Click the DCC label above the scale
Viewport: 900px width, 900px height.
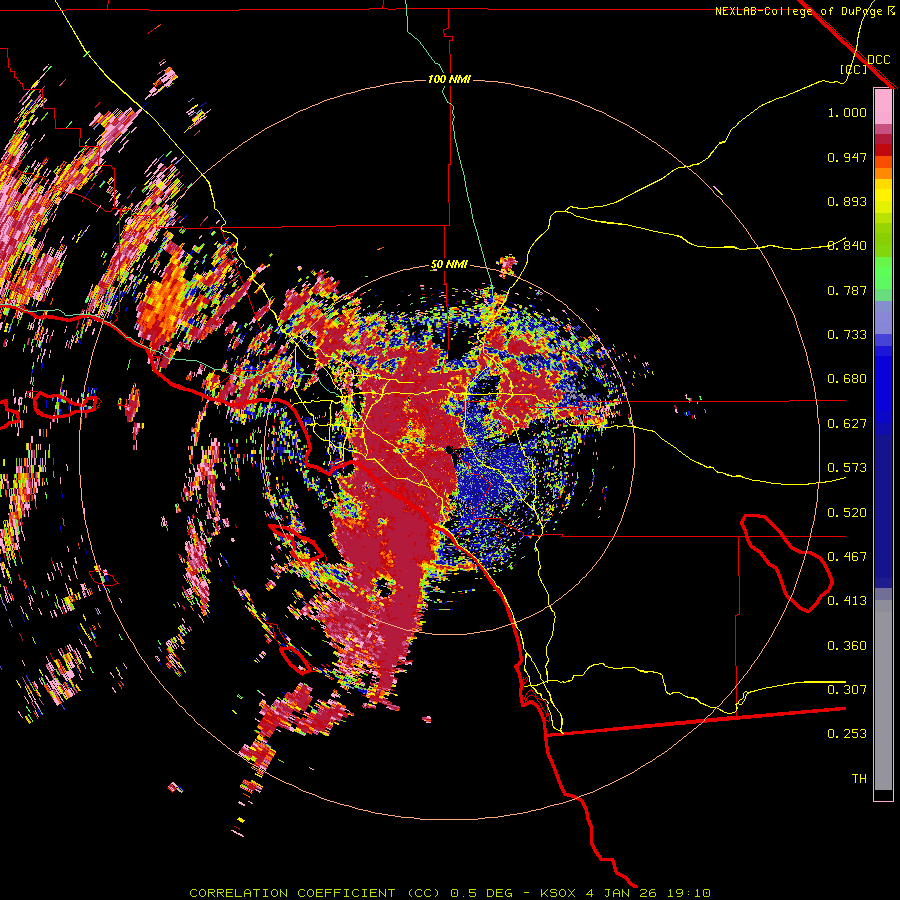pos(879,60)
